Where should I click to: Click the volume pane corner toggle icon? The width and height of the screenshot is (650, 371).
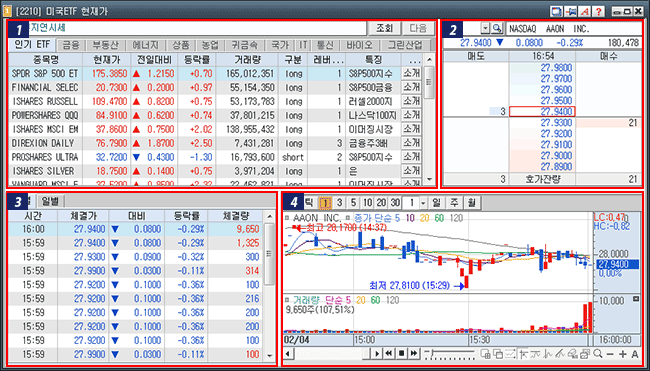pos(635,299)
